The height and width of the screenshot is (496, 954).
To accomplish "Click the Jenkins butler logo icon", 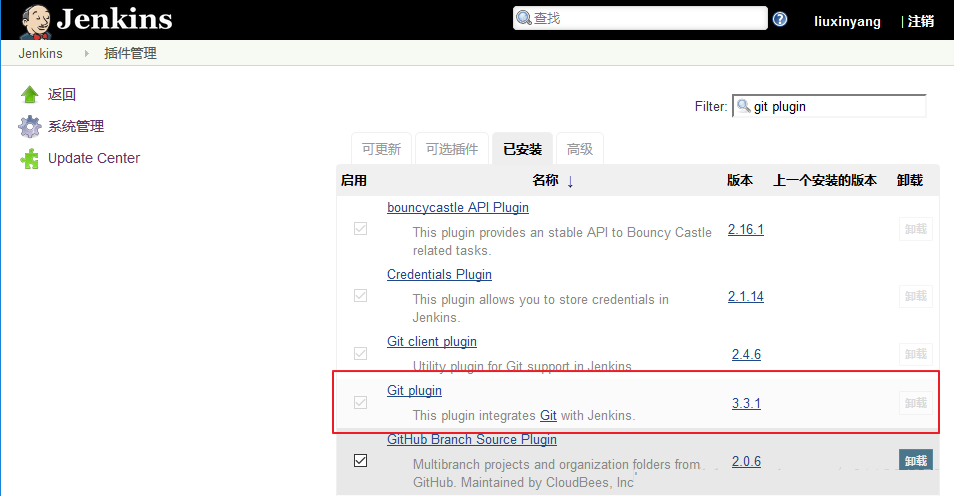I will point(35,22).
